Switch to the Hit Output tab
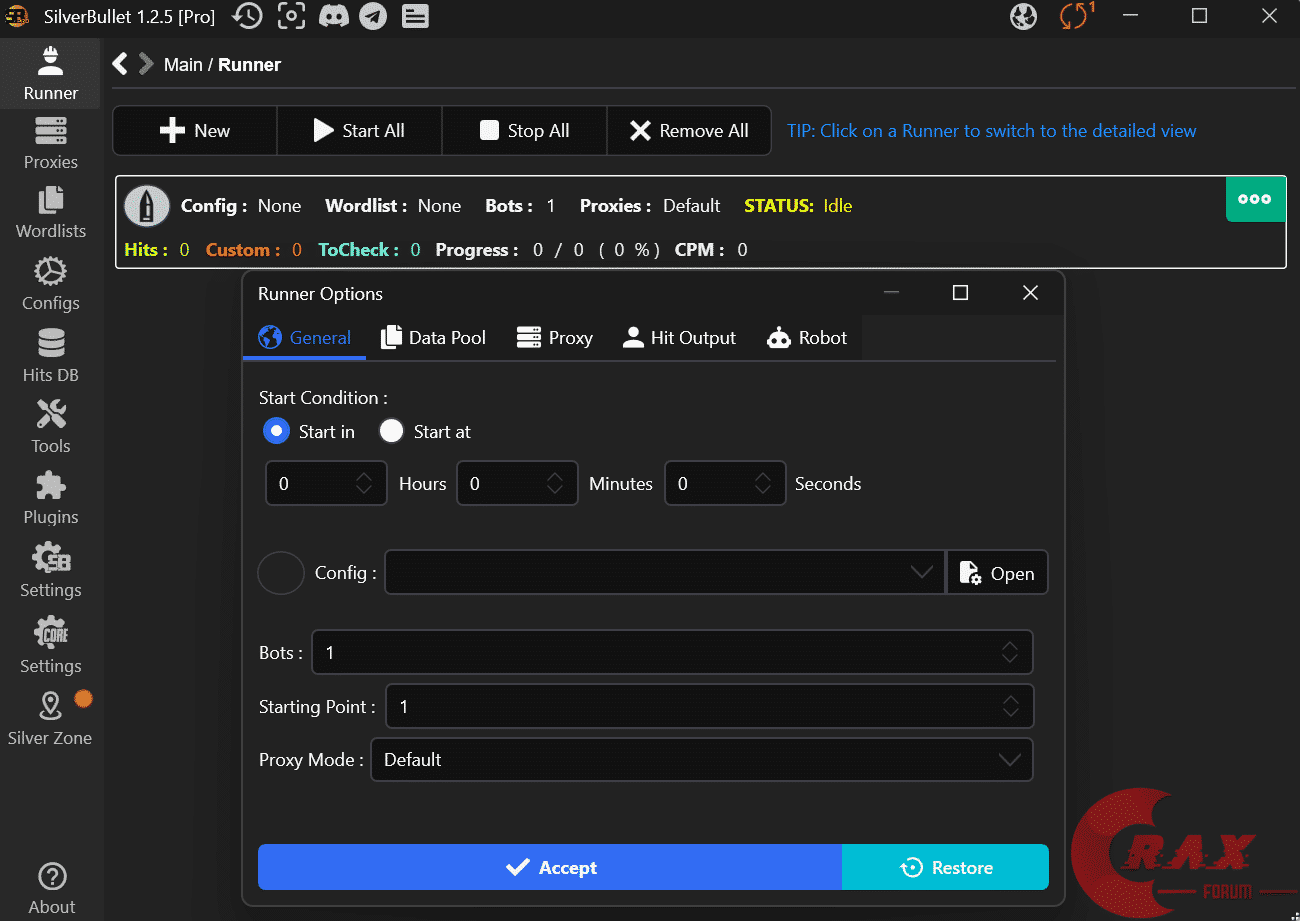The height and width of the screenshot is (921, 1300). (x=679, y=338)
